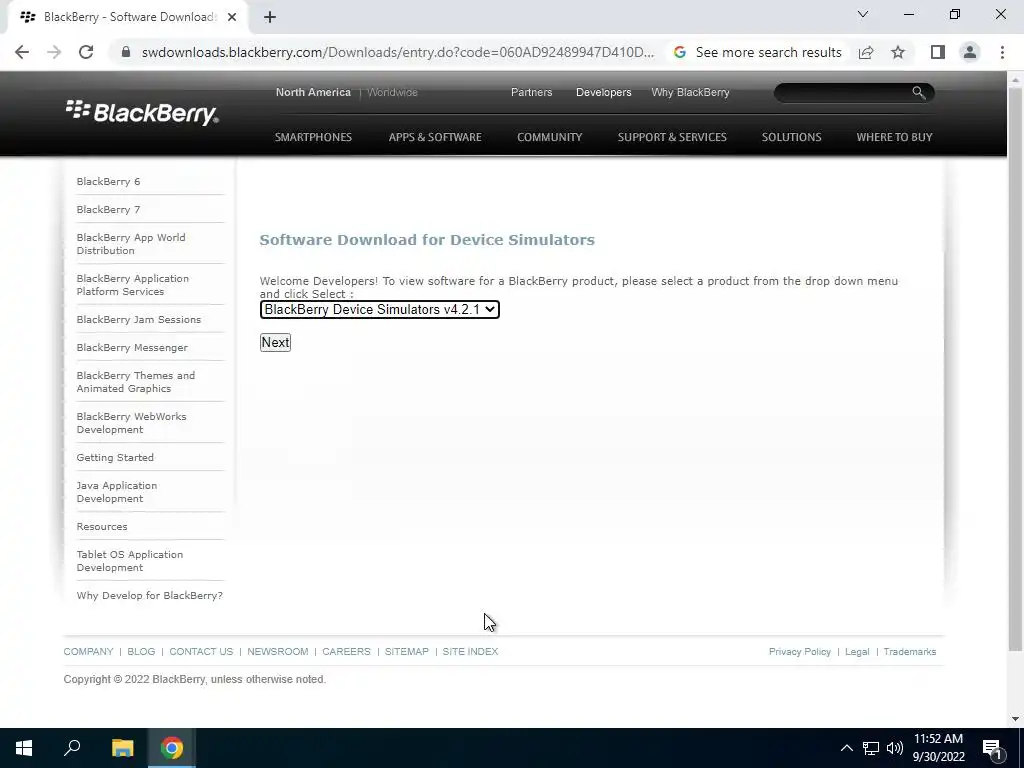Image resolution: width=1024 pixels, height=768 pixels.
Task: Open the Developers link
Action: pos(603,92)
